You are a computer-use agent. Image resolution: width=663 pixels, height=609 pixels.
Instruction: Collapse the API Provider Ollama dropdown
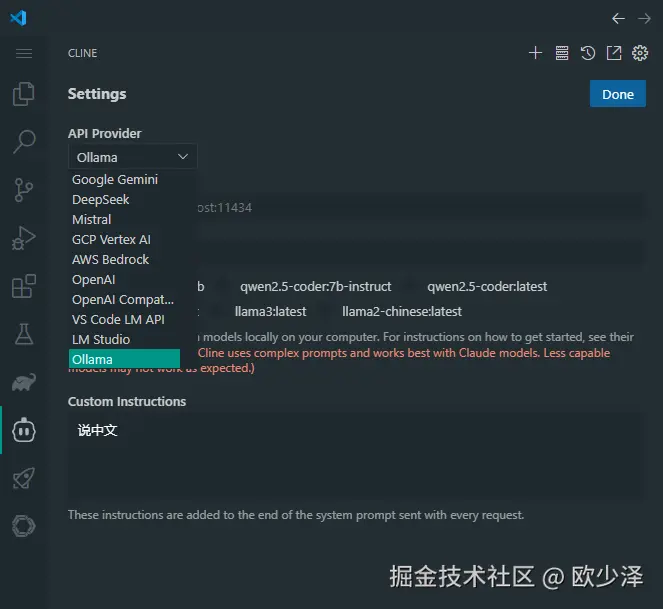pos(132,157)
